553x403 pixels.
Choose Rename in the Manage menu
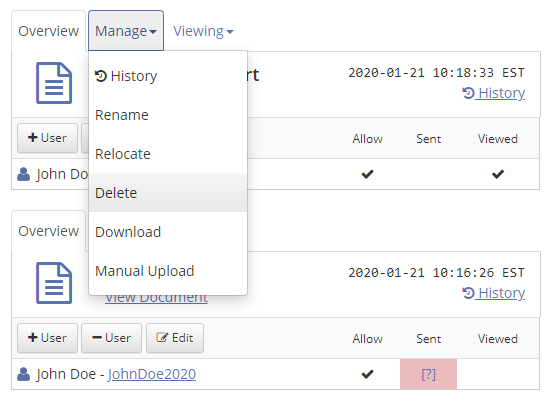[x=168, y=115]
